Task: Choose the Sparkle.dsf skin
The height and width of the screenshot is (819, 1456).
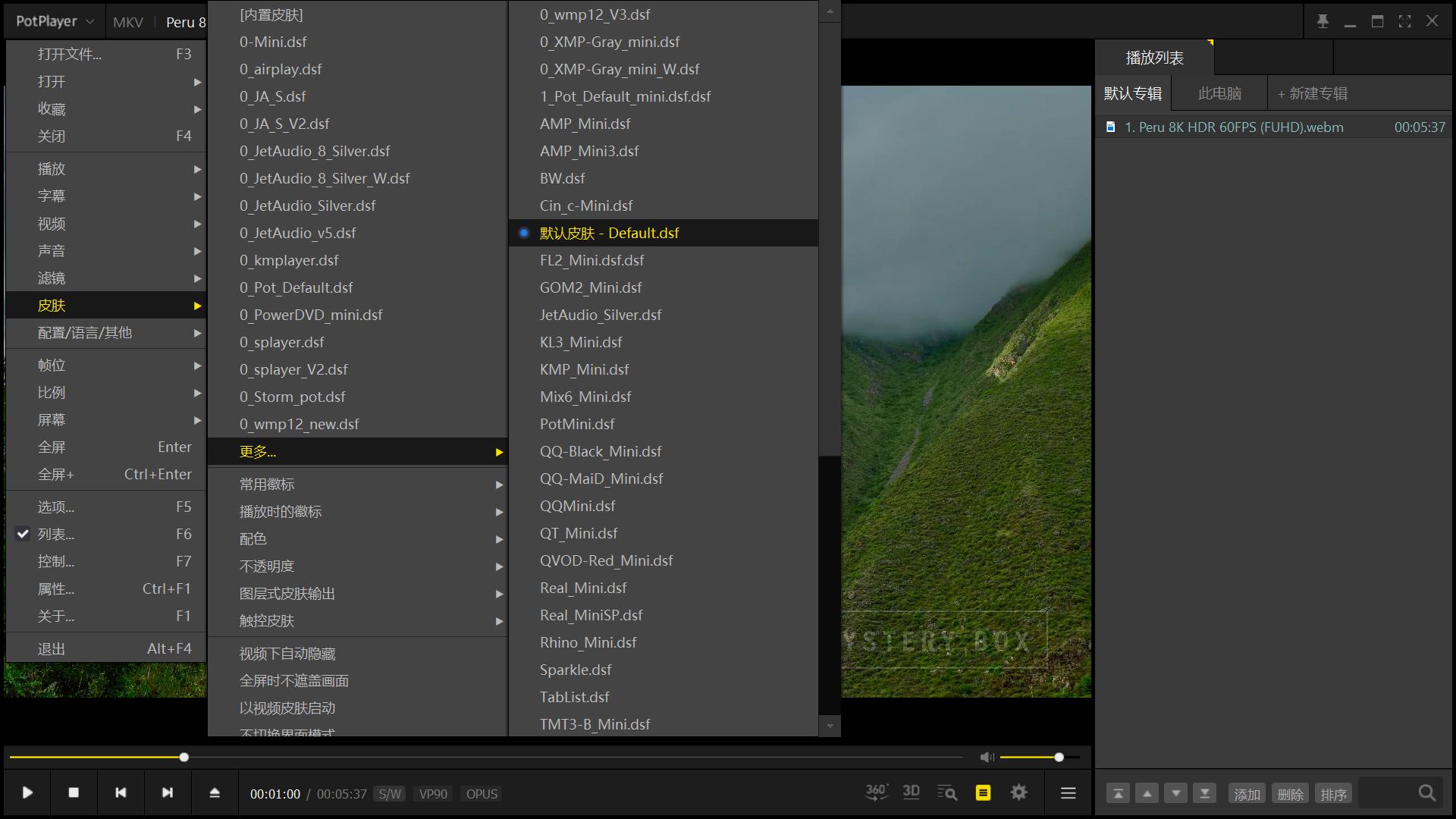Action: [576, 670]
